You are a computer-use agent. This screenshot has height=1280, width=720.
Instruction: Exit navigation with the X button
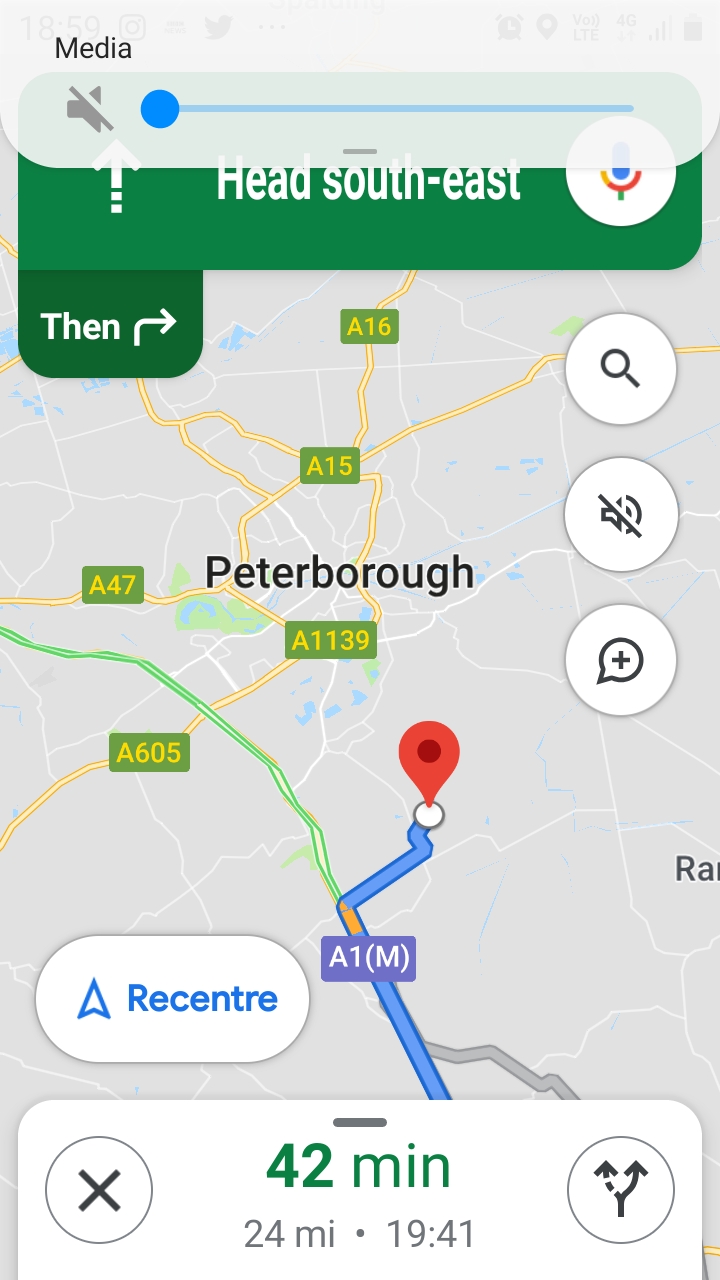(x=99, y=1190)
